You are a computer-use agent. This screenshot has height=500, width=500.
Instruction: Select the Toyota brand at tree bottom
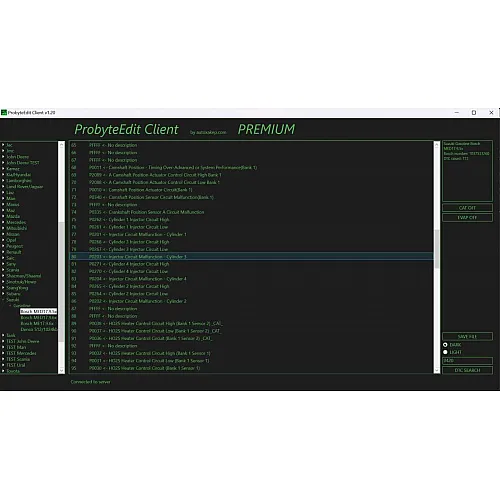pos(13,371)
